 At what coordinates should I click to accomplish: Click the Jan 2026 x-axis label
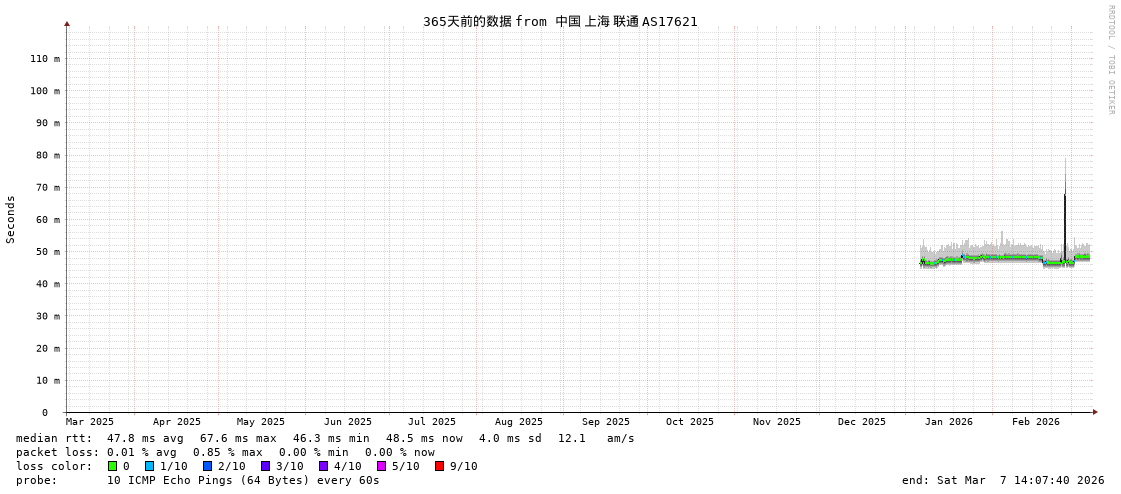(x=948, y=422)
